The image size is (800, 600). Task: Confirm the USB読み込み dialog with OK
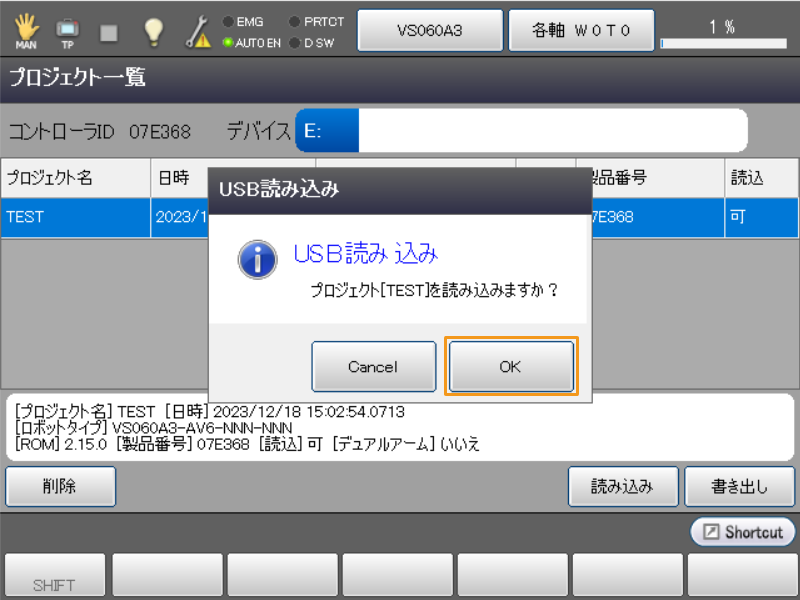(x=511, y=366)
